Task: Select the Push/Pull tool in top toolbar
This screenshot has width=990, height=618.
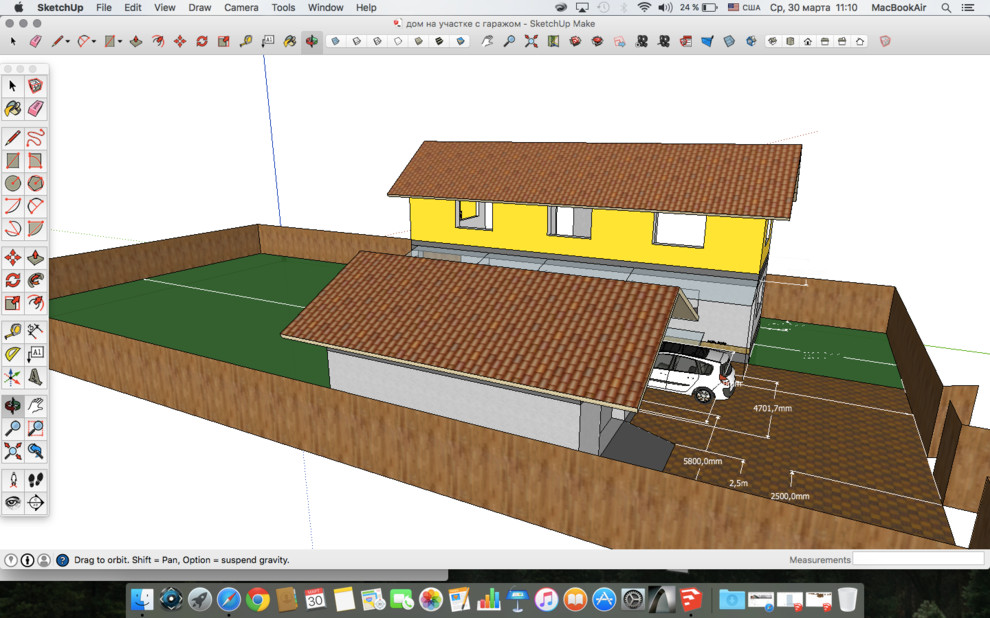Action: [136, 42]
